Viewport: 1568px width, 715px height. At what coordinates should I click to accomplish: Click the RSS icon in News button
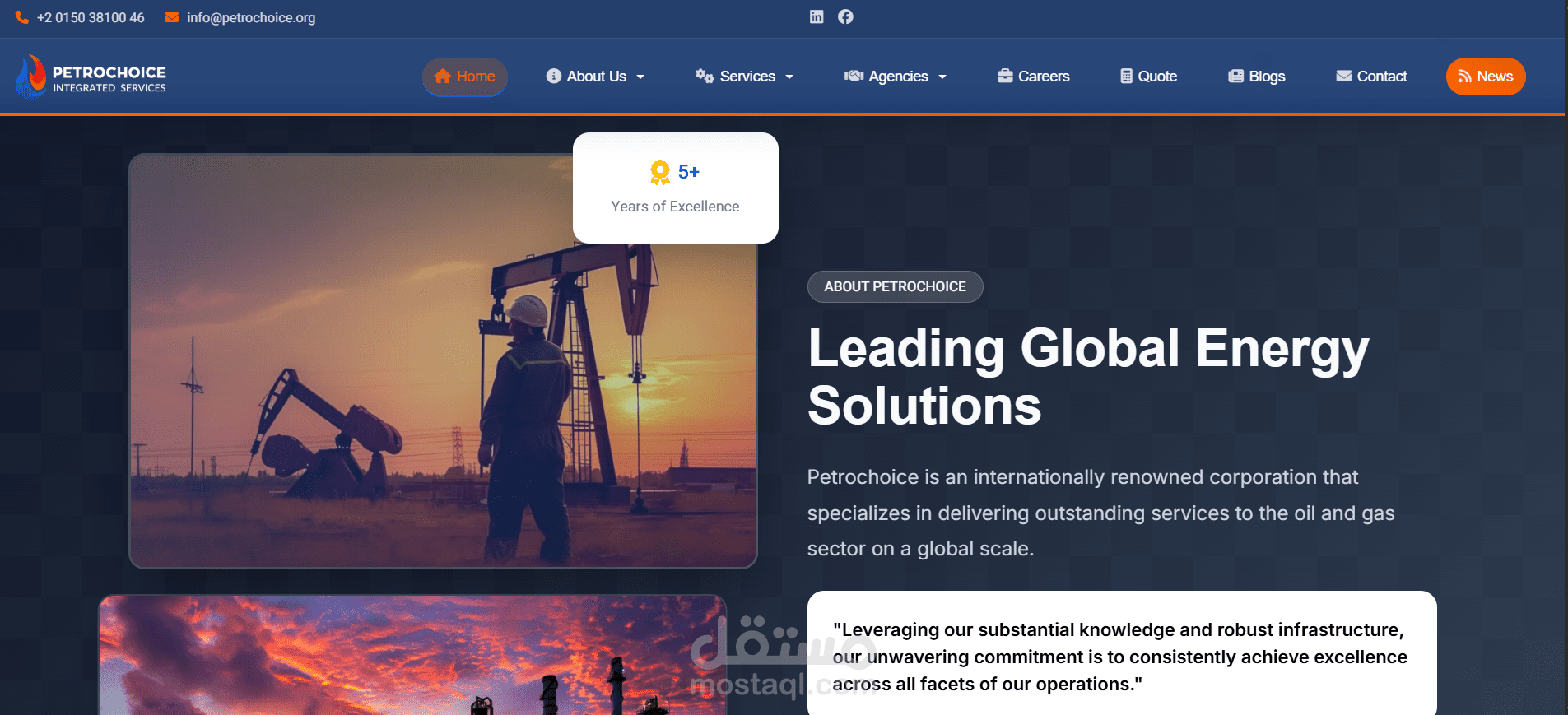point(1464,77)
